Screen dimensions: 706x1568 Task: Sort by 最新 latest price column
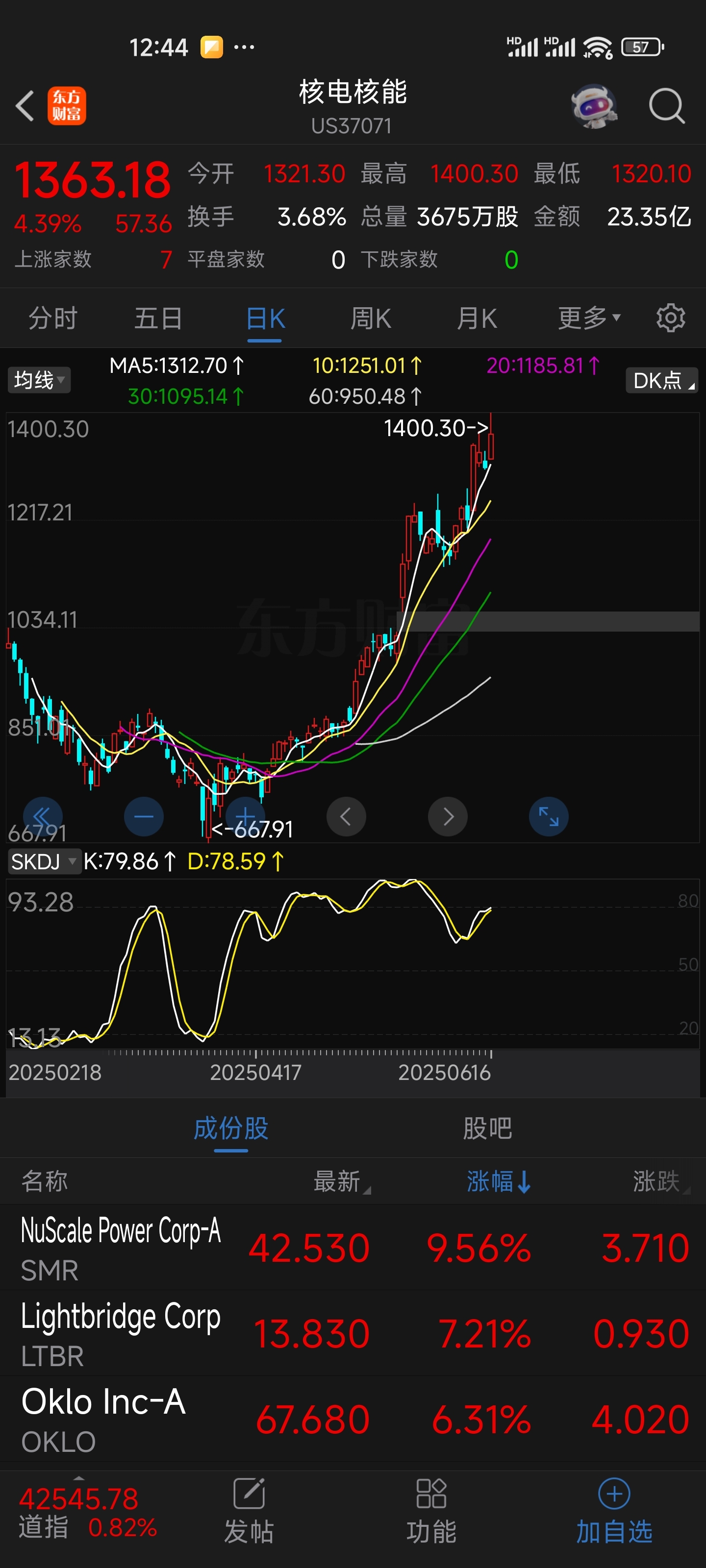[x=341, y=1181]
